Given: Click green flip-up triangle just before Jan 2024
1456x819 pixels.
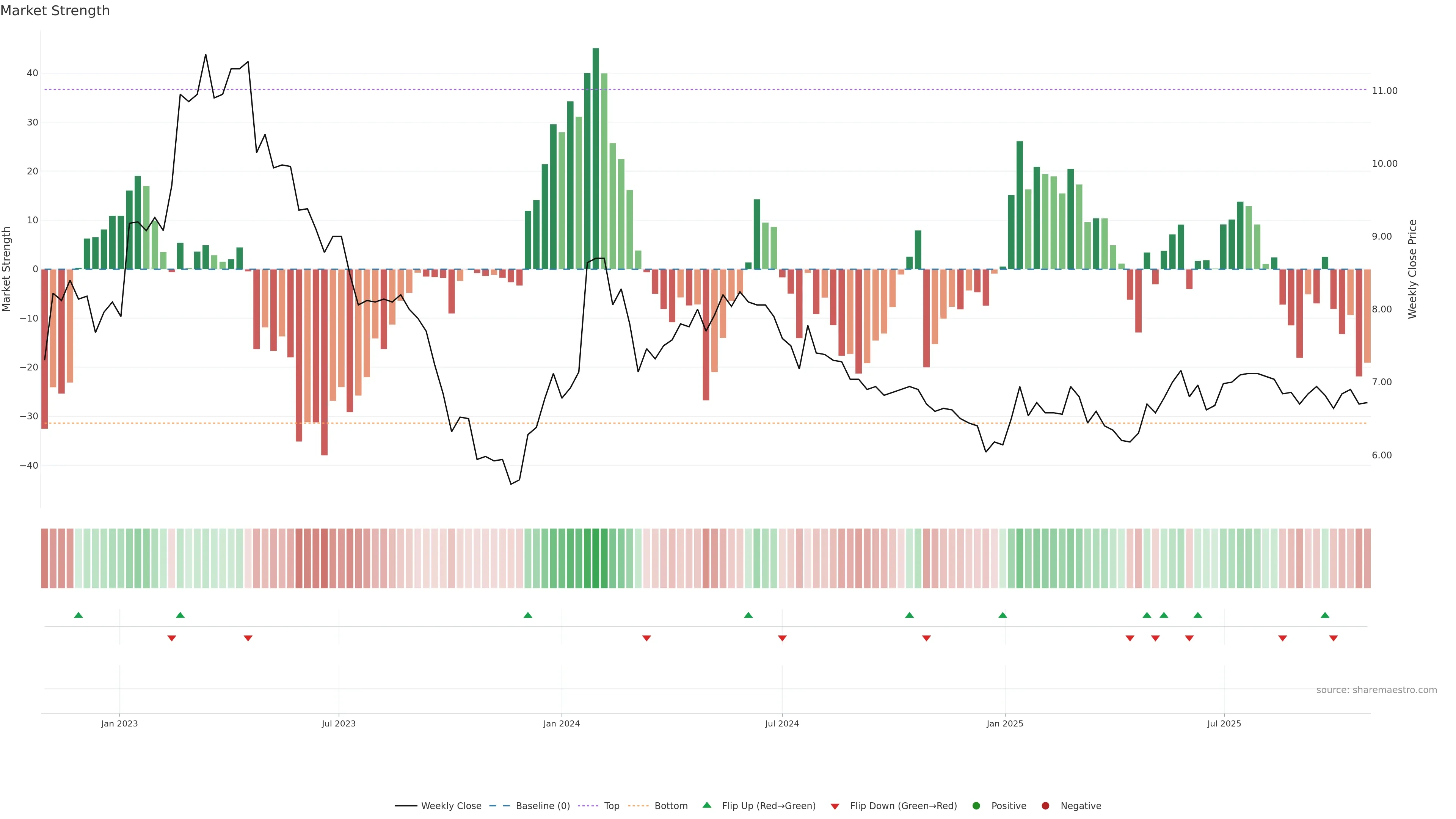Looking at the screenshot, I should [x=528, y=615].
